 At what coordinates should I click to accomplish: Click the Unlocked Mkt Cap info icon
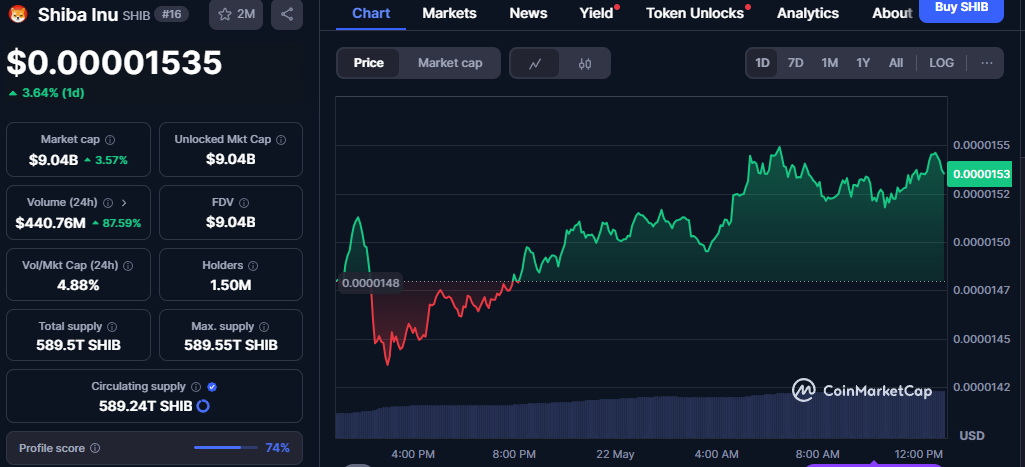pyautogui.click(x=281, y=139)
